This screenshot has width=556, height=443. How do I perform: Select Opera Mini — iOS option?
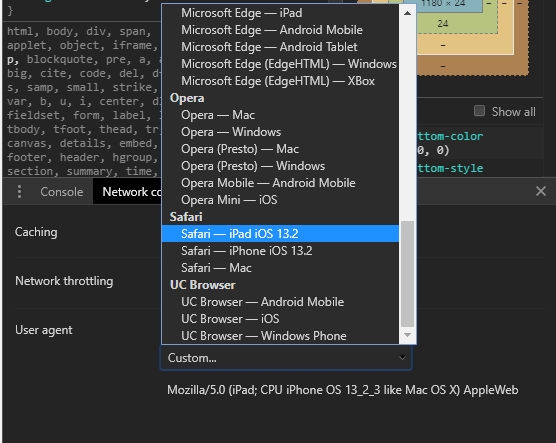pyautogui.click(x=280, y=200)
